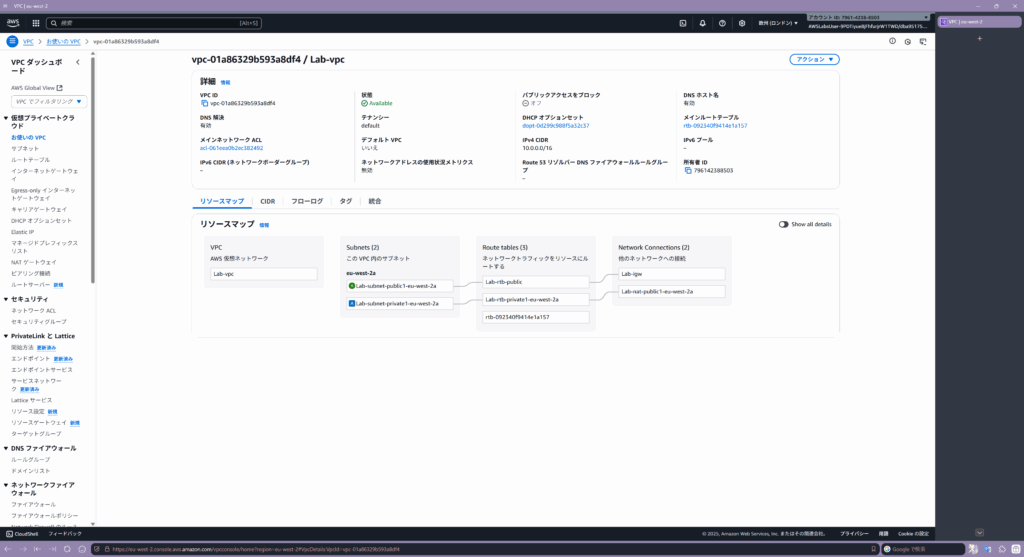
Task: Open the VPC でフィルタリング dropdown
Action: [50, 102]
